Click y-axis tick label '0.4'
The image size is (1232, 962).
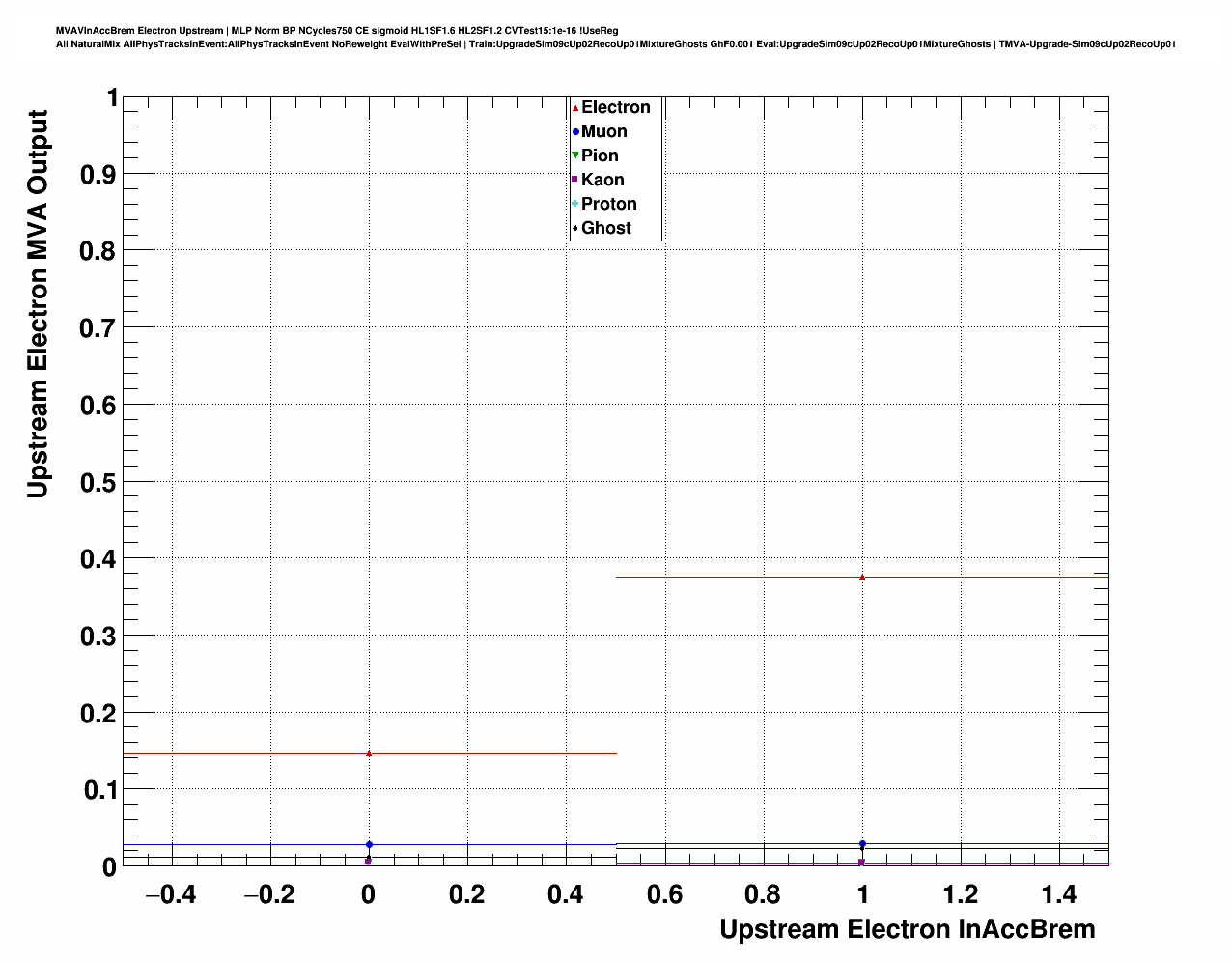click(x=99, y=559)
